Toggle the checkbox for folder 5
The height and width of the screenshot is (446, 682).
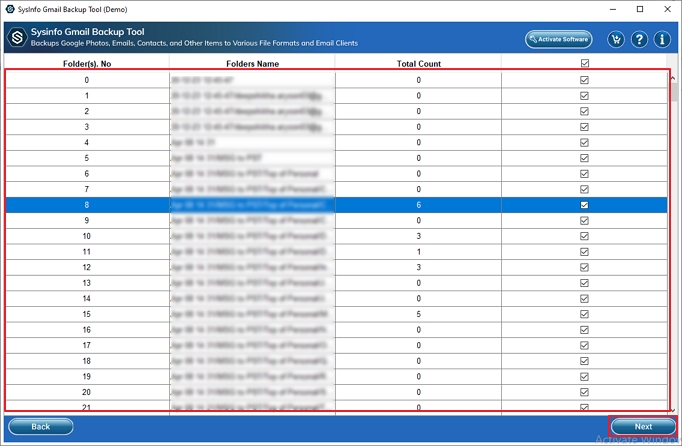[x=584, y=158]
